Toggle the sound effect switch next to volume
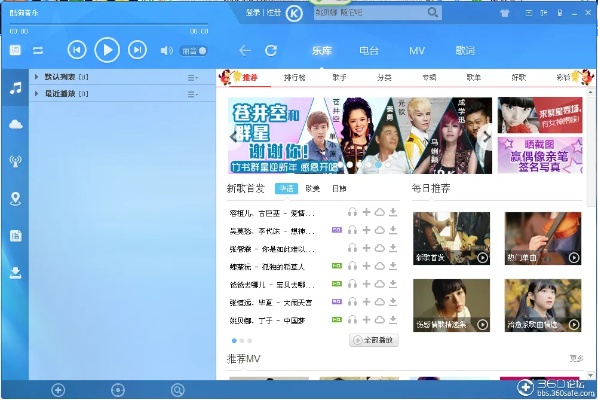 [193, 51]
